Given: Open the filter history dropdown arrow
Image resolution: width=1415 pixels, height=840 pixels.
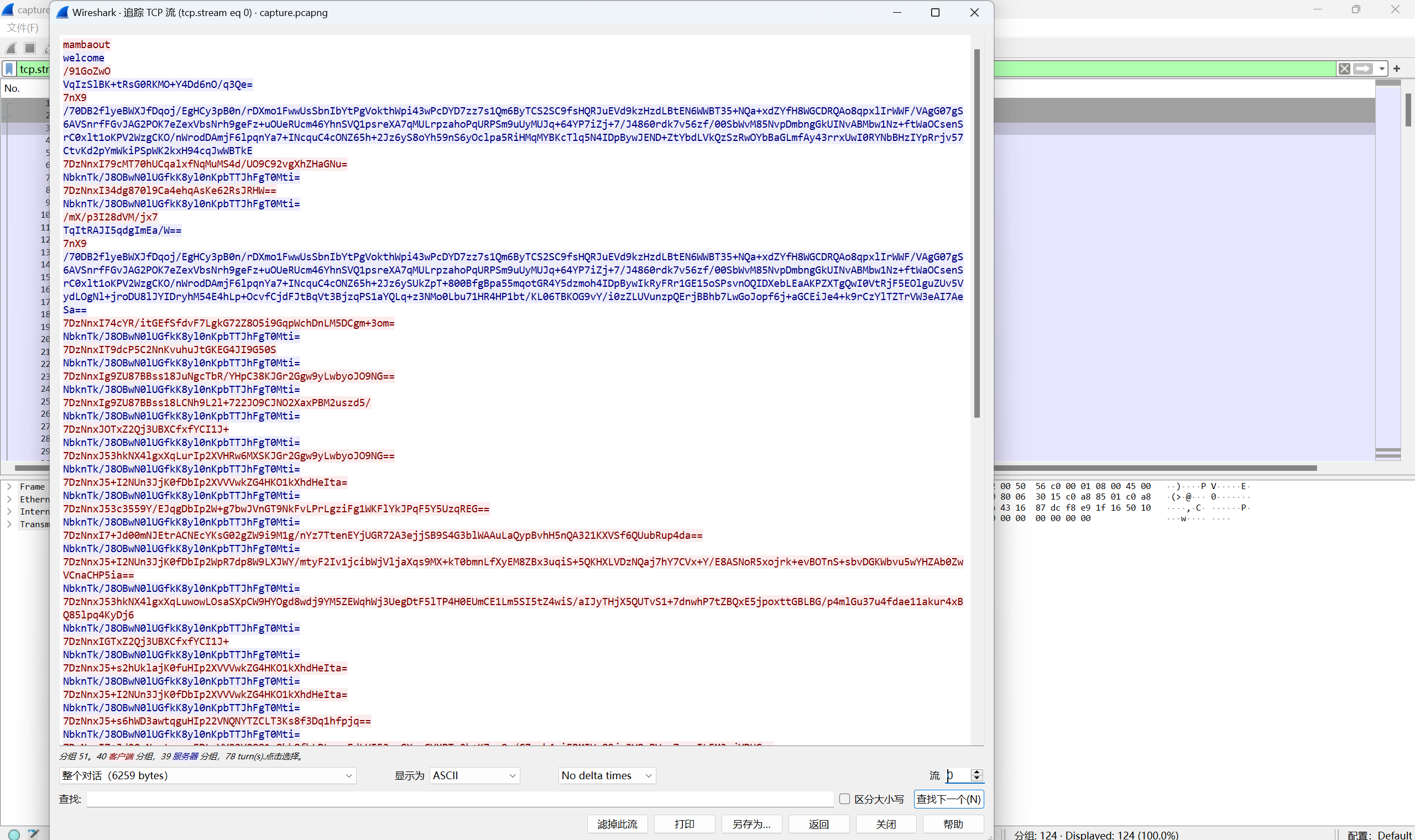Looking at the screenshot, I should pyautogui.click(x=1382, y=69).
